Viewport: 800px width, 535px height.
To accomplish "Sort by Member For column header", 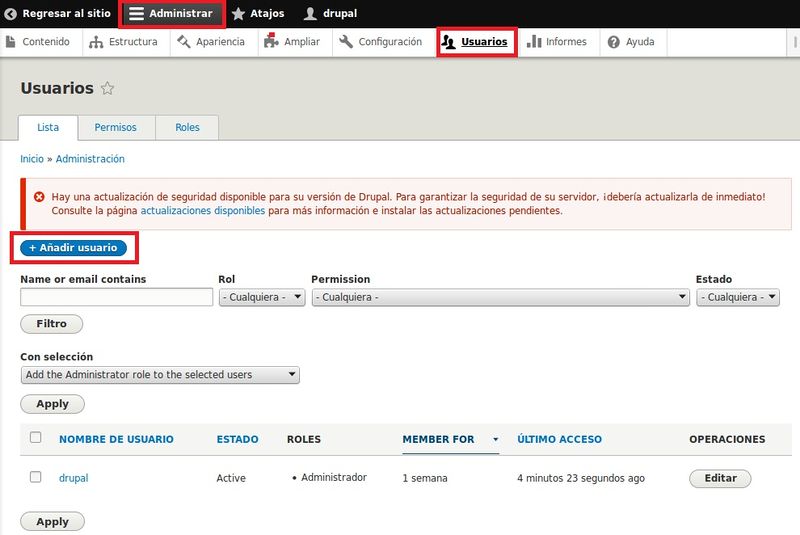I will pos(438,439).
